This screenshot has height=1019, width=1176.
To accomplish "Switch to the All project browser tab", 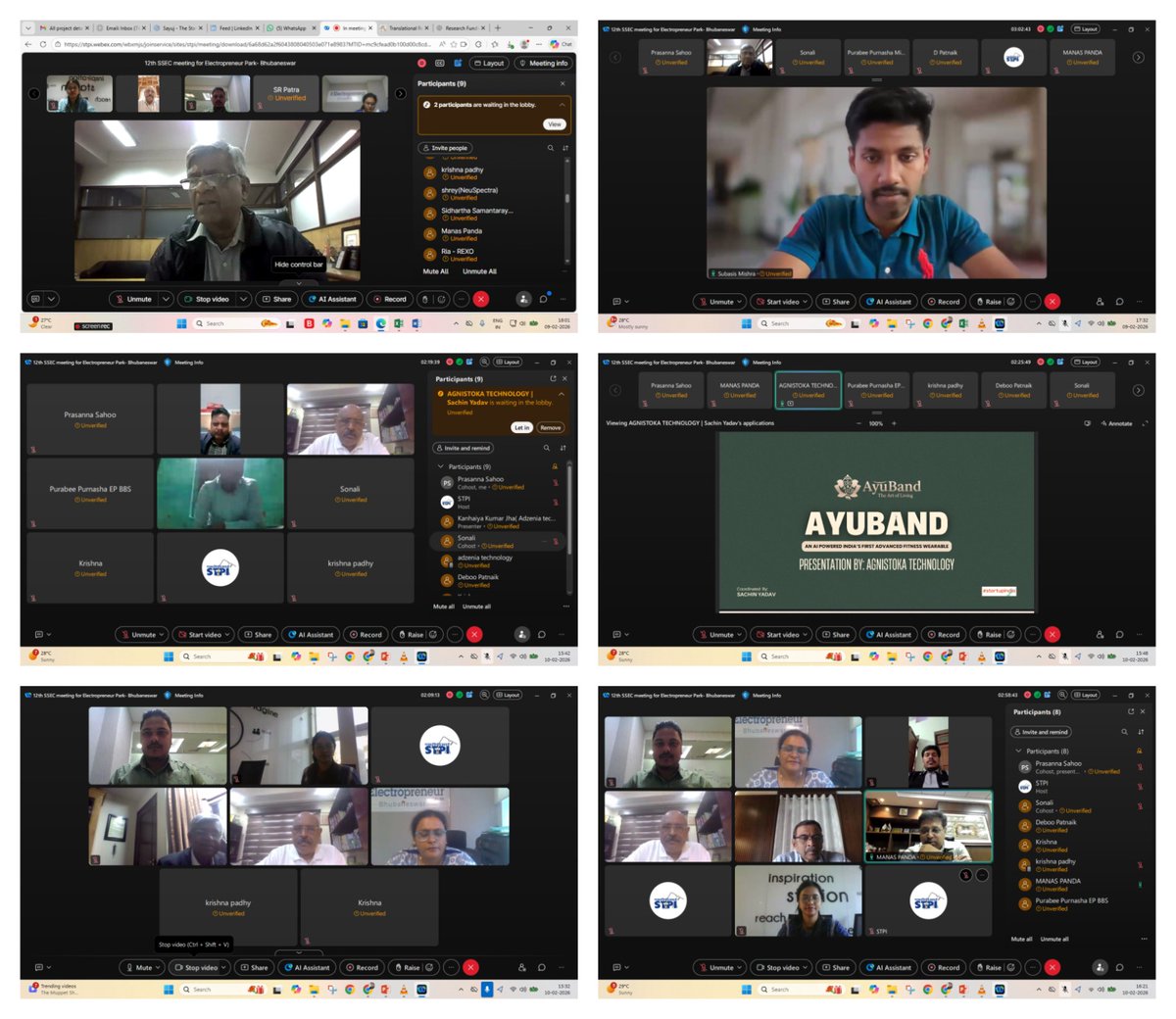I will click(65, 28).
